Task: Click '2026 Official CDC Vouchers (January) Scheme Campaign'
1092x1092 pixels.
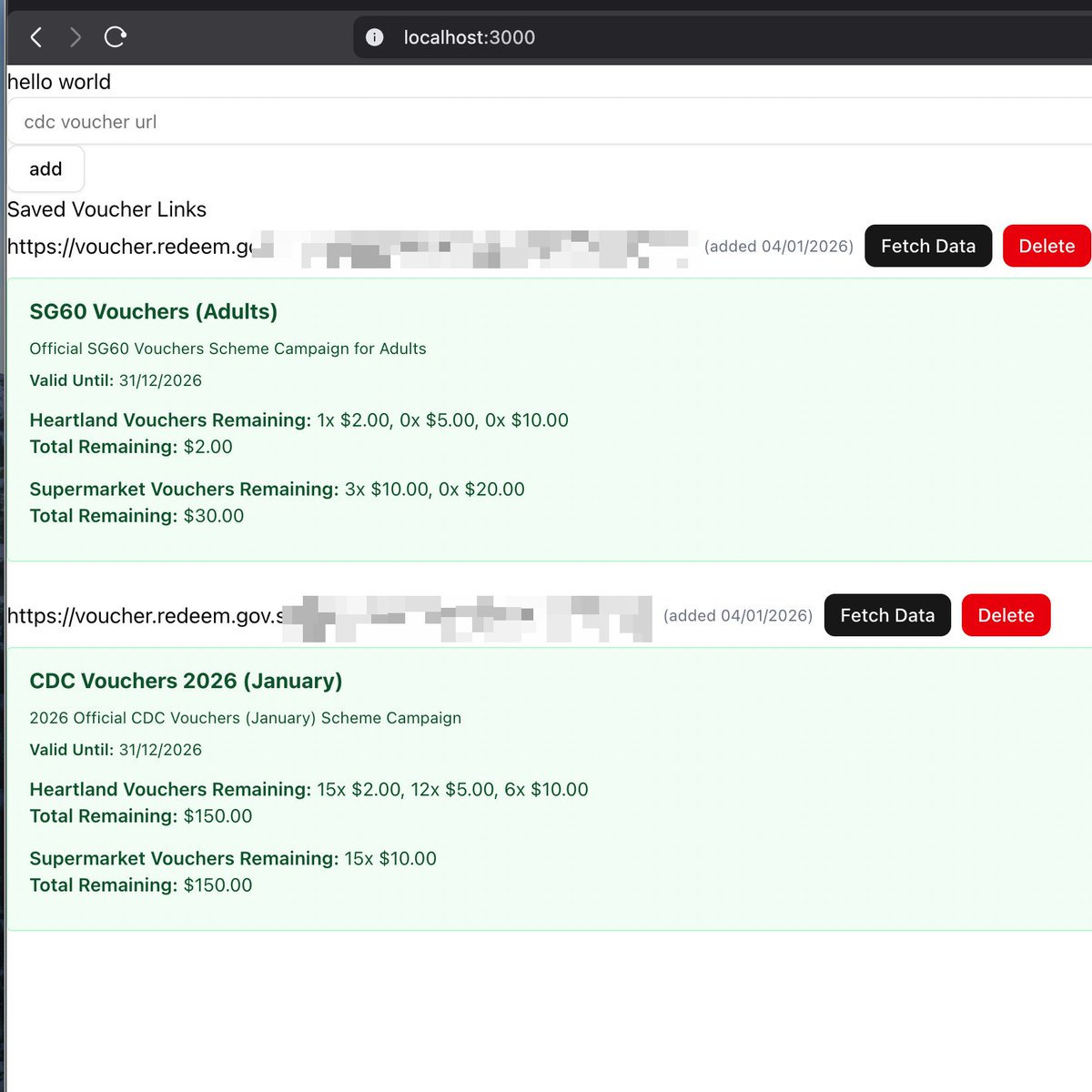Action: tap(246, 718)
